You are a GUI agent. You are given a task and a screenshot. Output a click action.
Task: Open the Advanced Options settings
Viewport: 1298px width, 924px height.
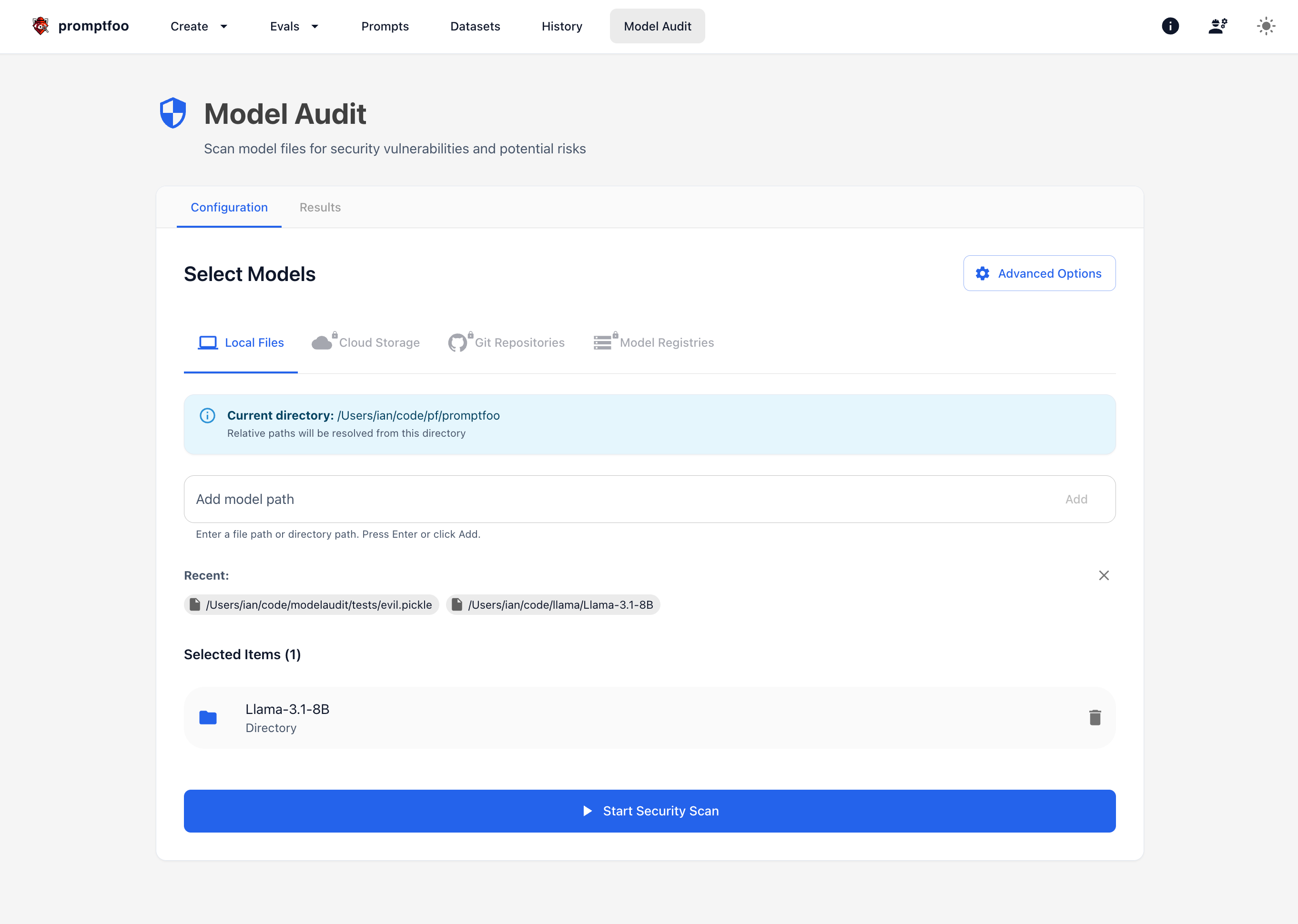pyautogui.click(x=1039, y=273)
